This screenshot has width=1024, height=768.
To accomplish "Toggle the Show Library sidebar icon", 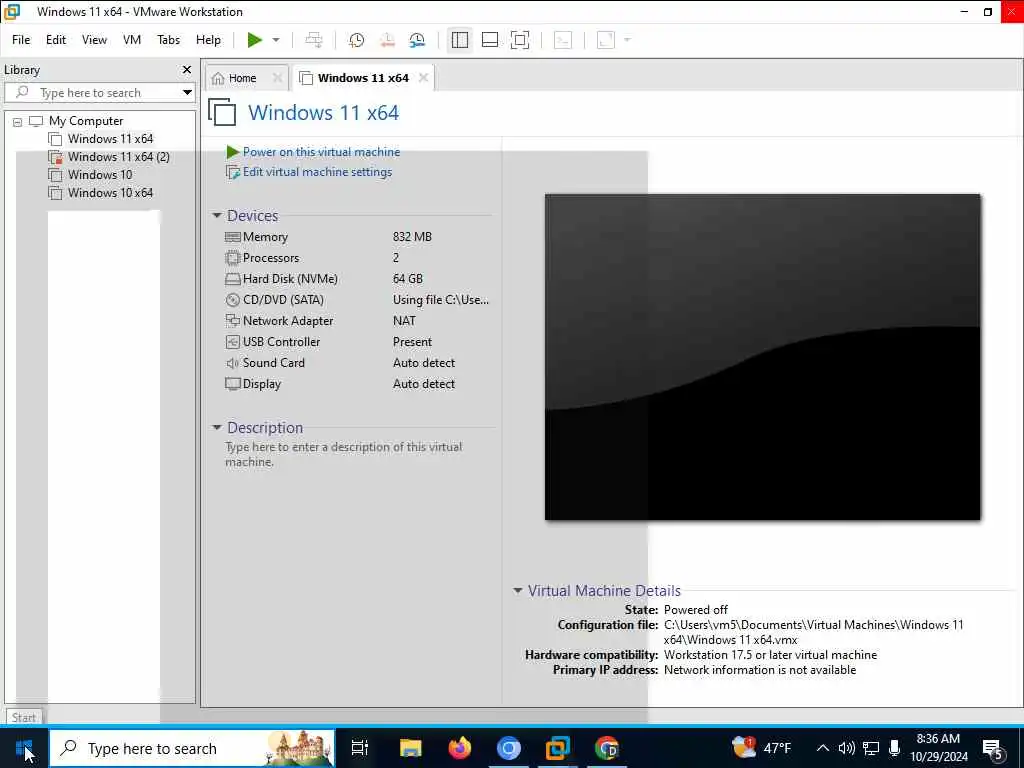I will coord(460,40).
